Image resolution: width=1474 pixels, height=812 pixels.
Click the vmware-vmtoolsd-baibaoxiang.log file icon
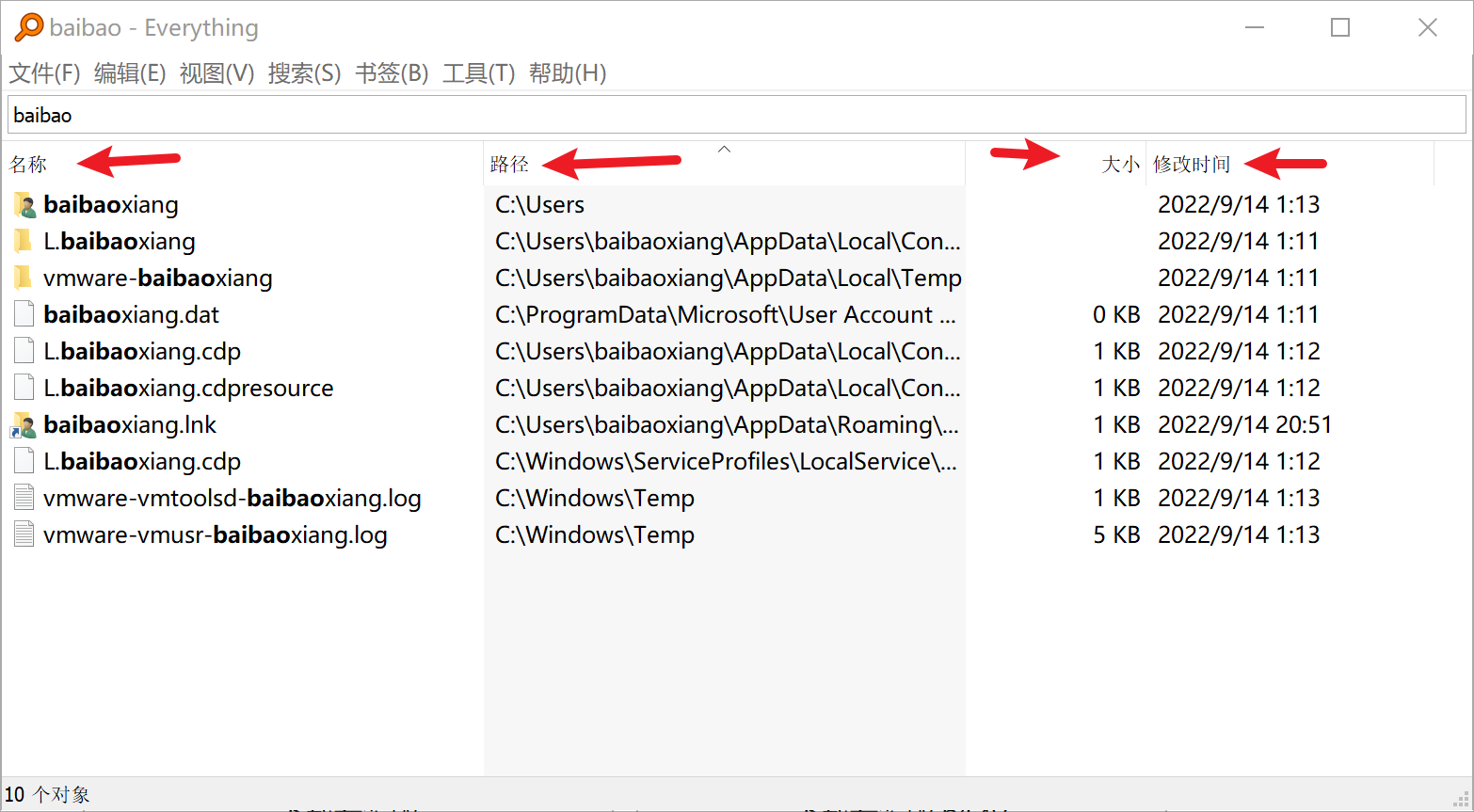[x=24, y=499]
